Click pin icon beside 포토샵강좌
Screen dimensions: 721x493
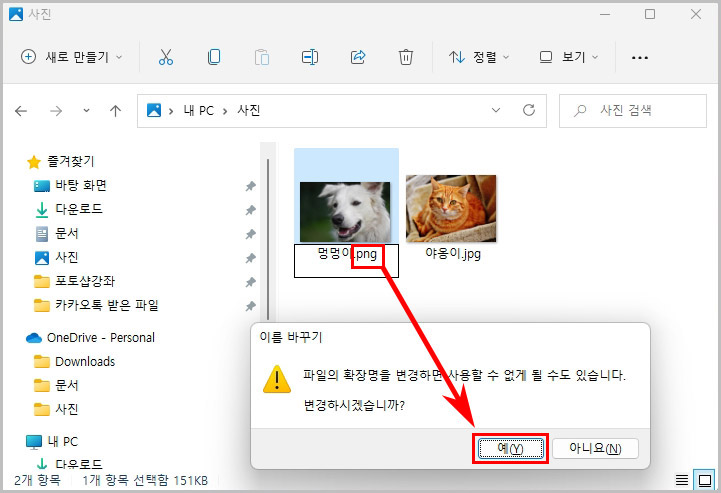(251, 282)
